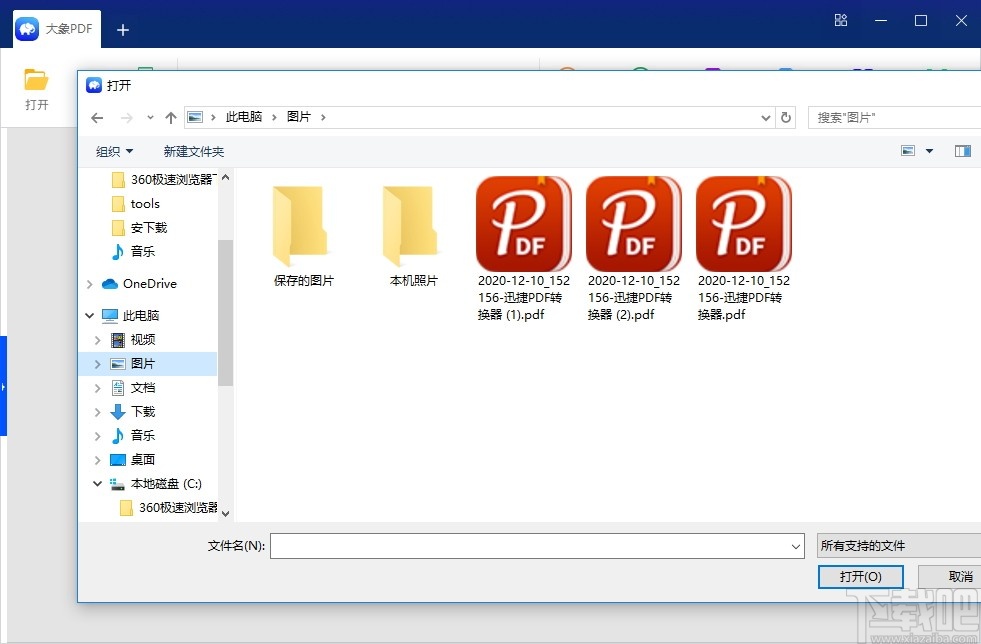Click the grid layout icon in the title bar
This screenshot has width=981, height=644.
(841, 20)
